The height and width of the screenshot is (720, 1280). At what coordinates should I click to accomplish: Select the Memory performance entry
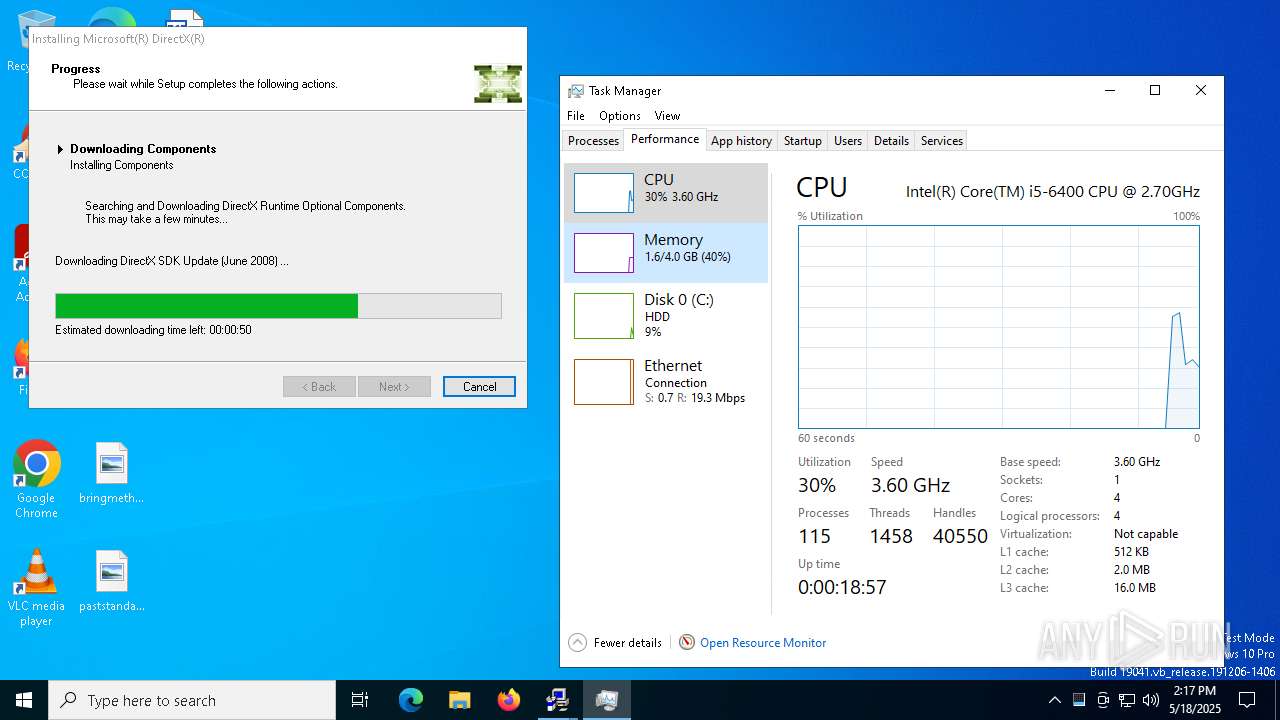pos(666,252)
